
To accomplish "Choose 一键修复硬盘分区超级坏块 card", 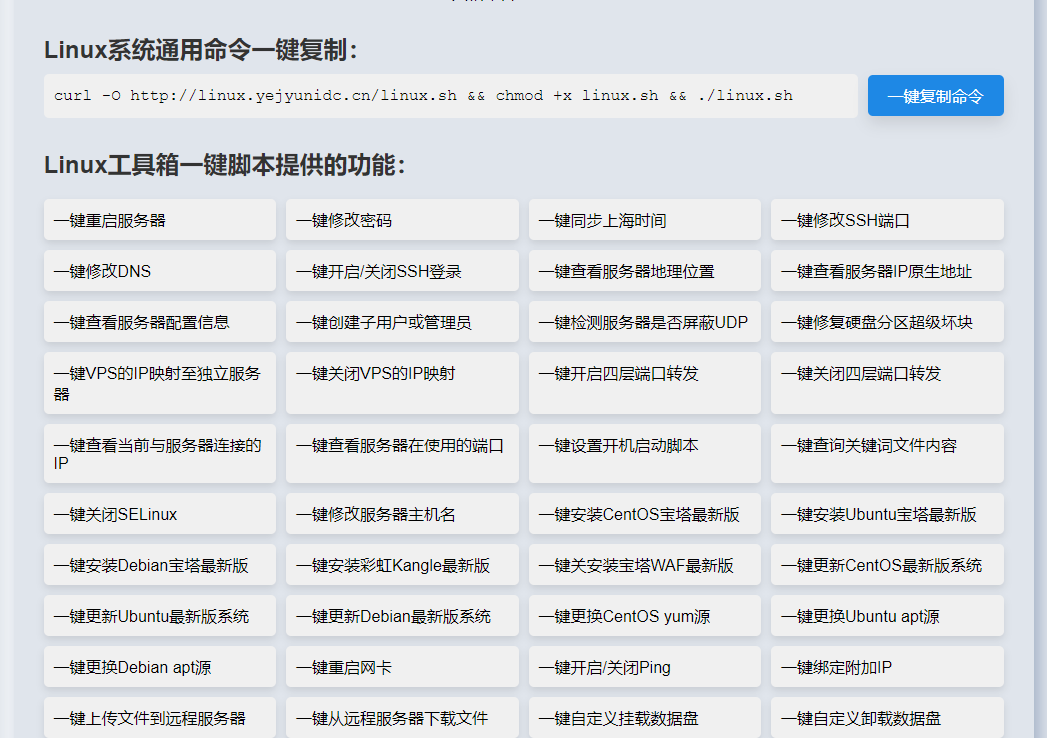I will pyautogui.click(x=887, y=322).
